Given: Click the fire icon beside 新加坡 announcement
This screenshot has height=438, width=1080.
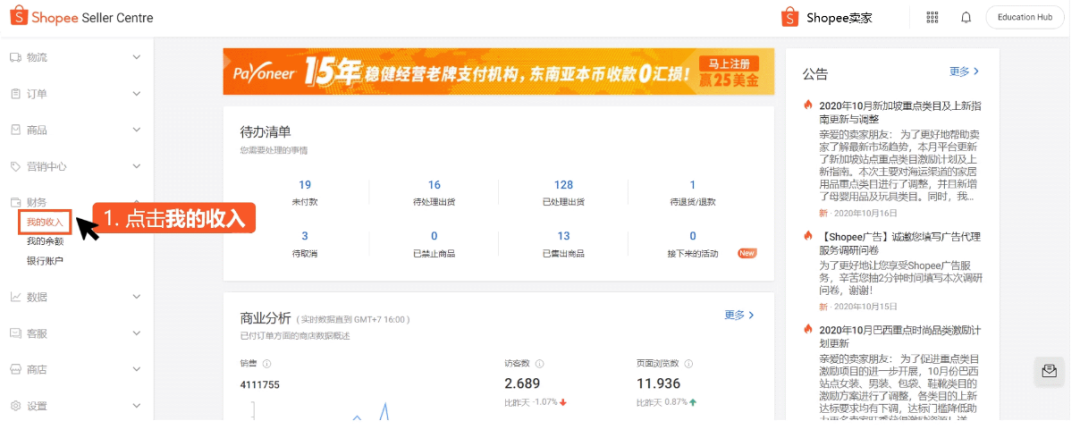Looking at the screenshot, I should (808, 105).
